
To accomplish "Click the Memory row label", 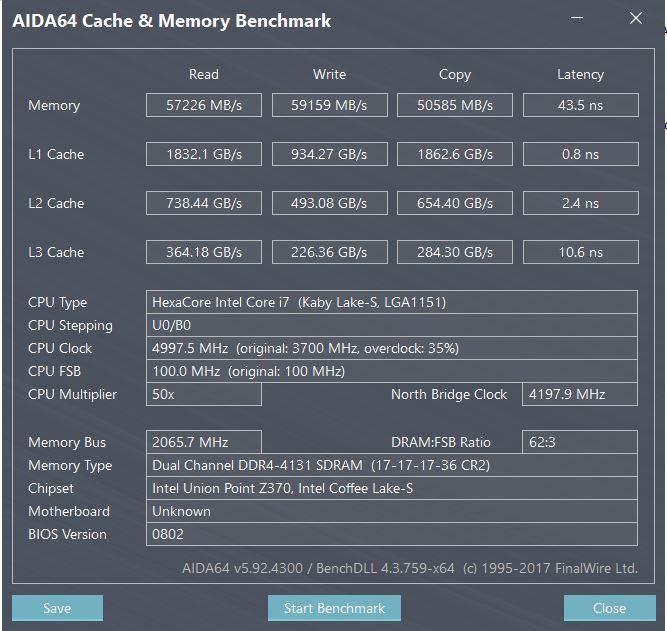I will (54, 106).
